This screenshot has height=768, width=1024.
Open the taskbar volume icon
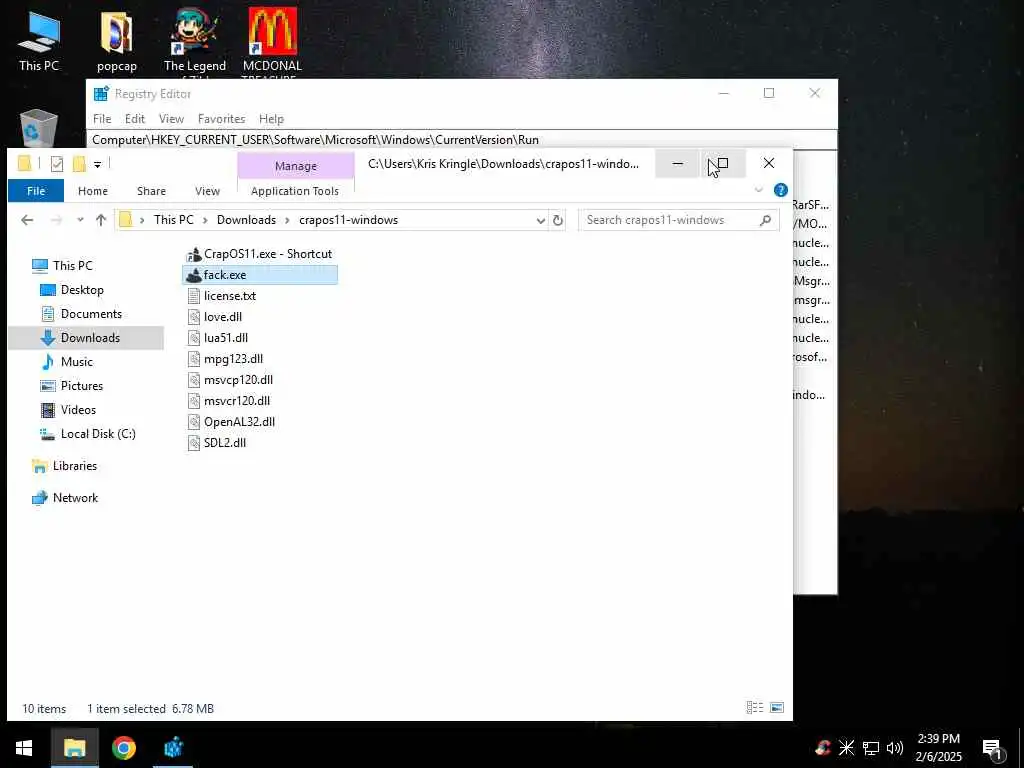(895, 748)
